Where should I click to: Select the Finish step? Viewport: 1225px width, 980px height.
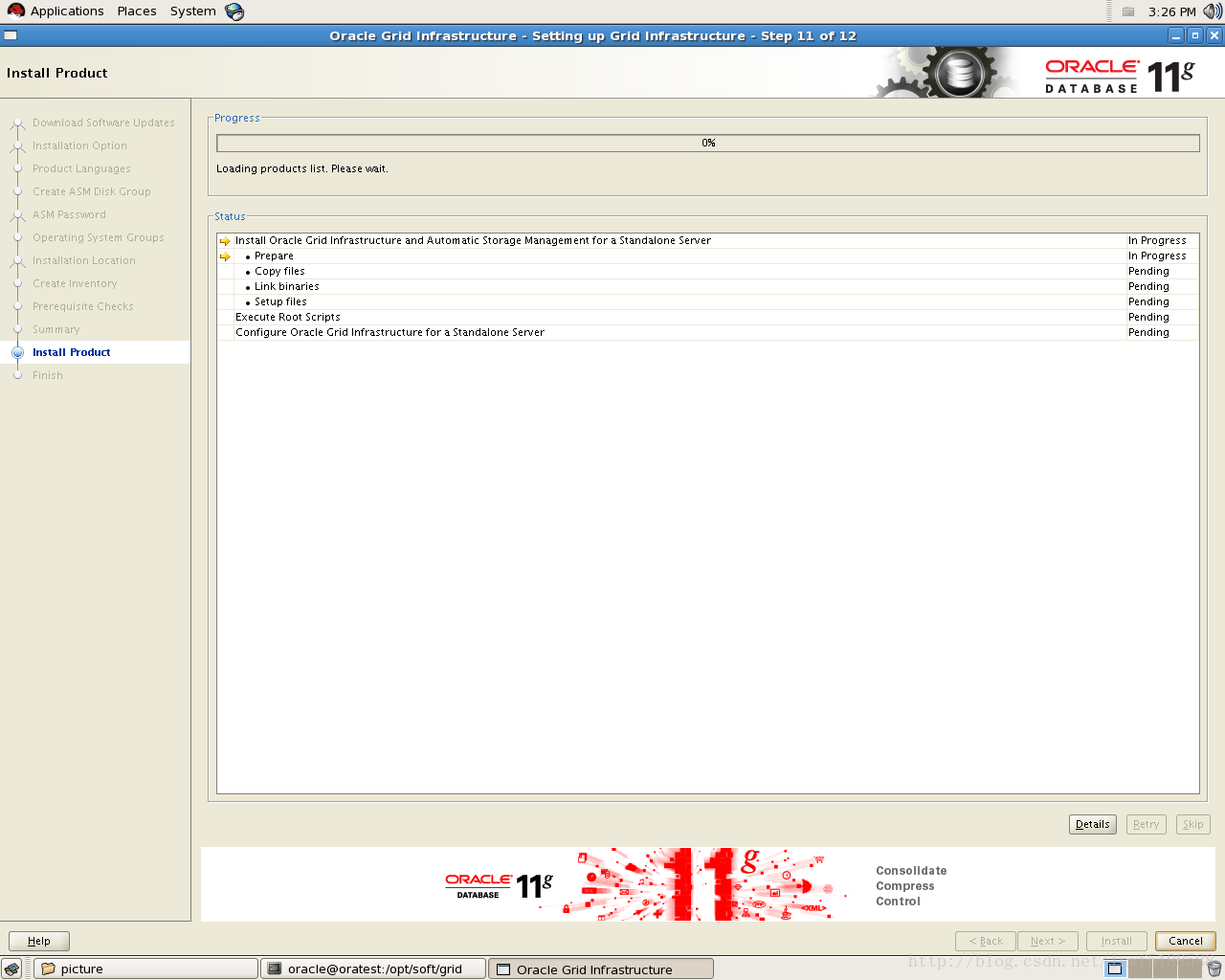pyautogui.click(x=48, y=375)
